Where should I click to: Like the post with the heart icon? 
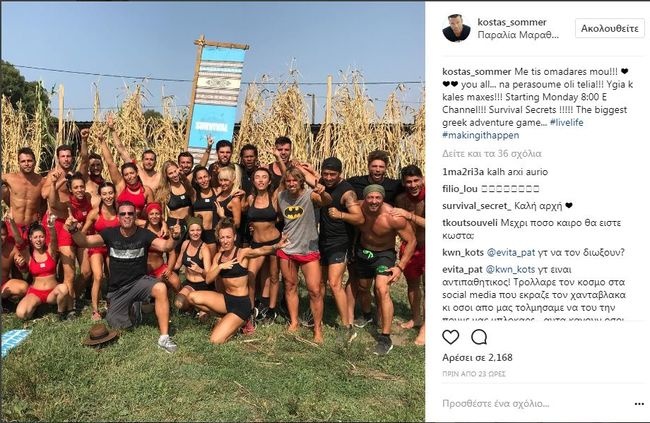(x=451, y=337)
